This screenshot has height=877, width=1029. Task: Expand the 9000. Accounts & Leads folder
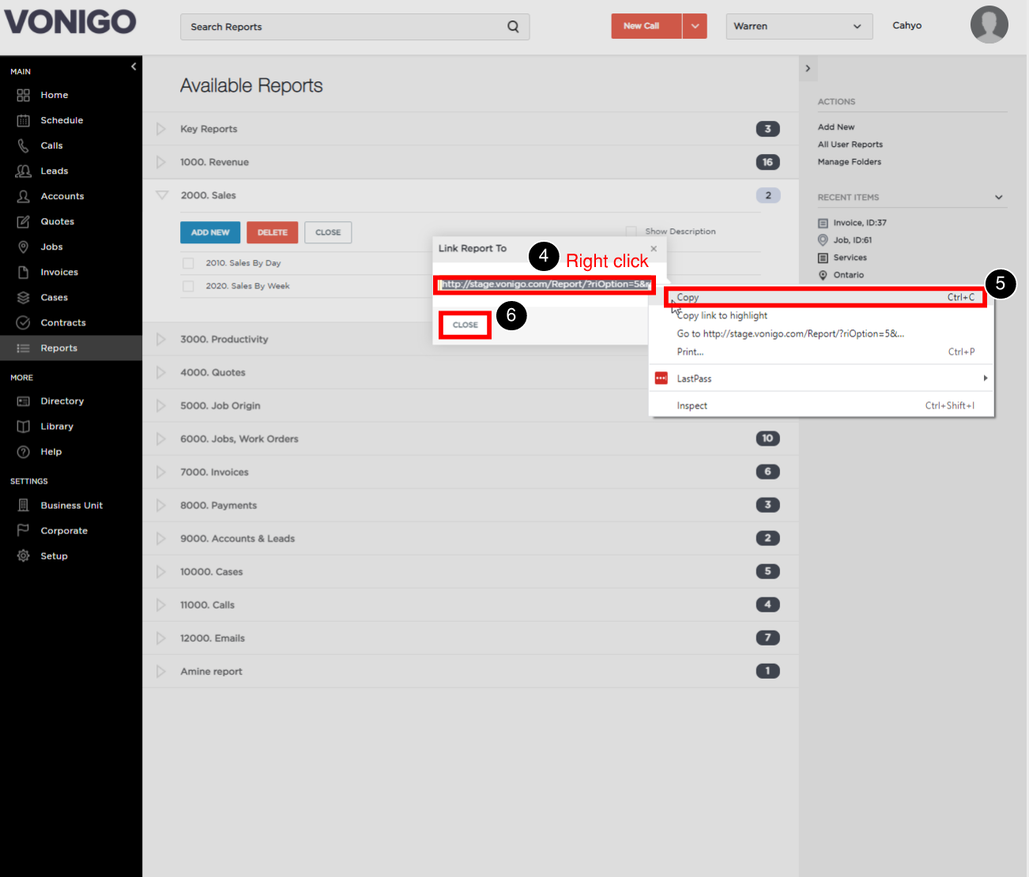tap(161, 538)
